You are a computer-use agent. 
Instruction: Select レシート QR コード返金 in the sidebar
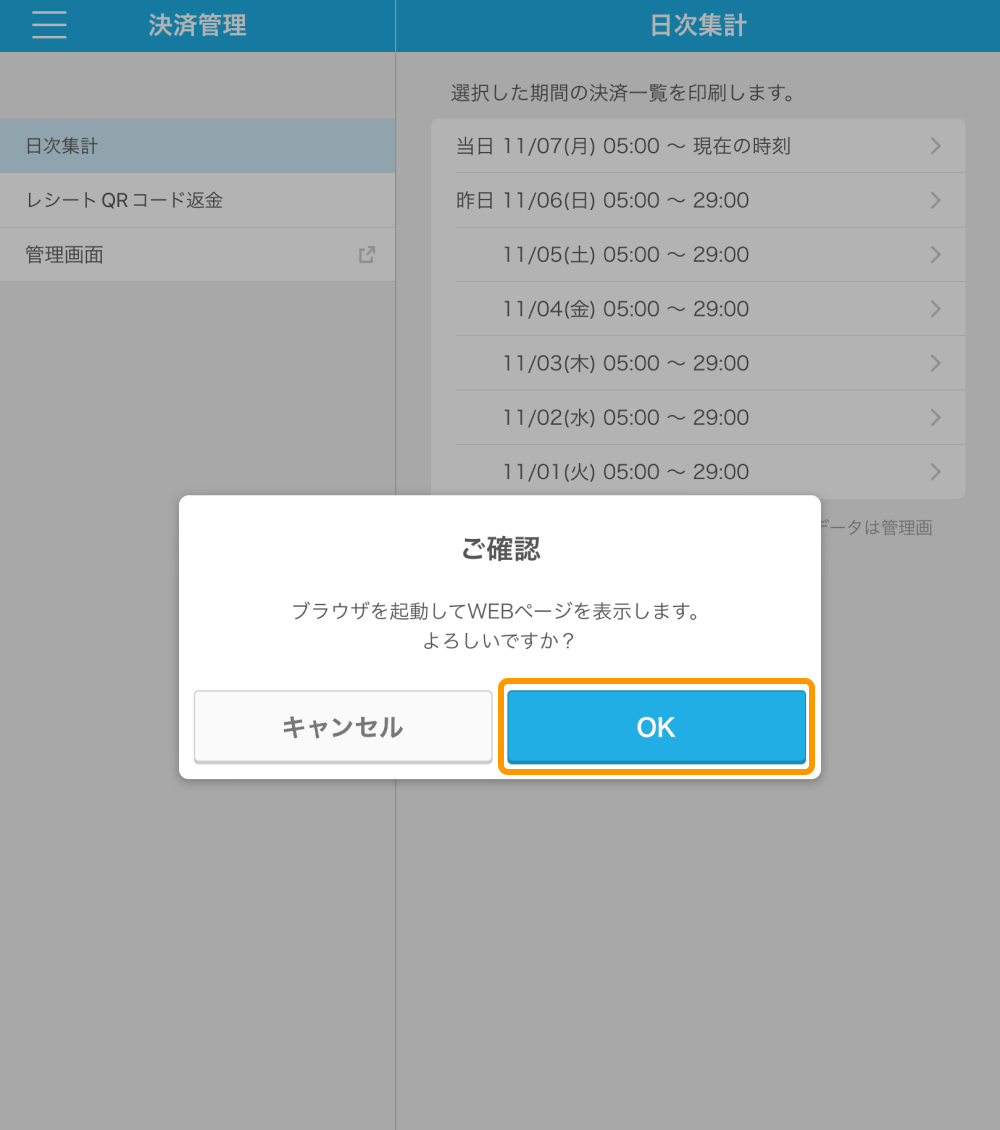coord(124,200)
